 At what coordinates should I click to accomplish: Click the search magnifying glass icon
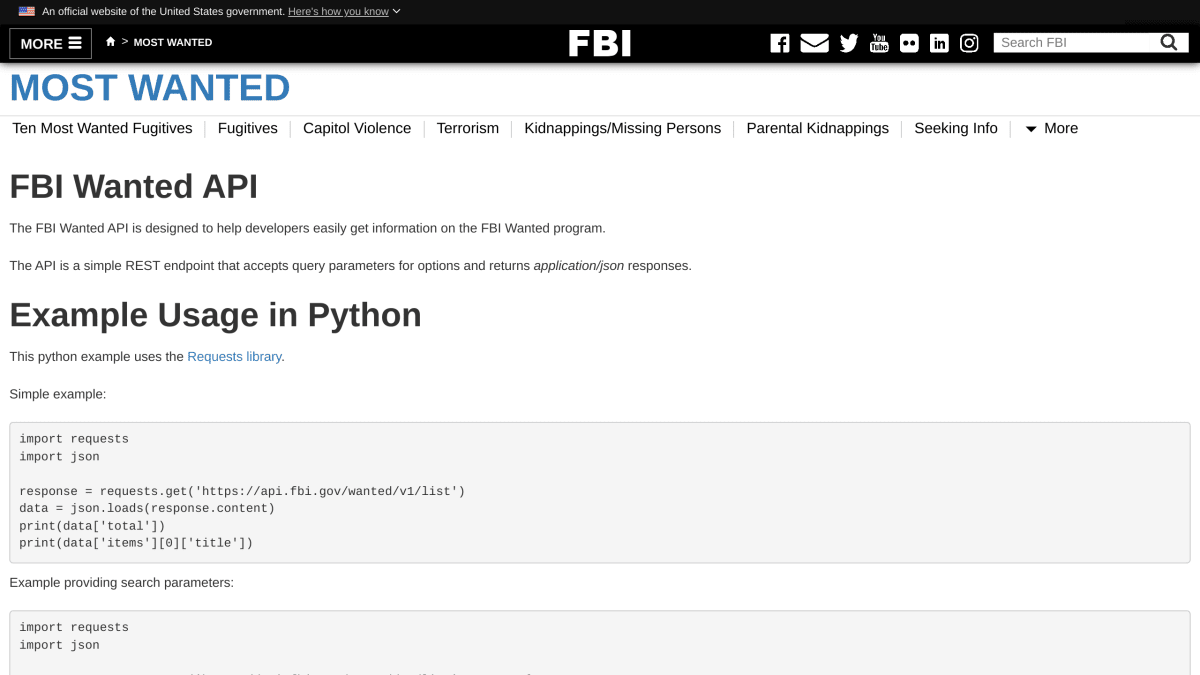pyautogui.click(x=1169, y=42)
